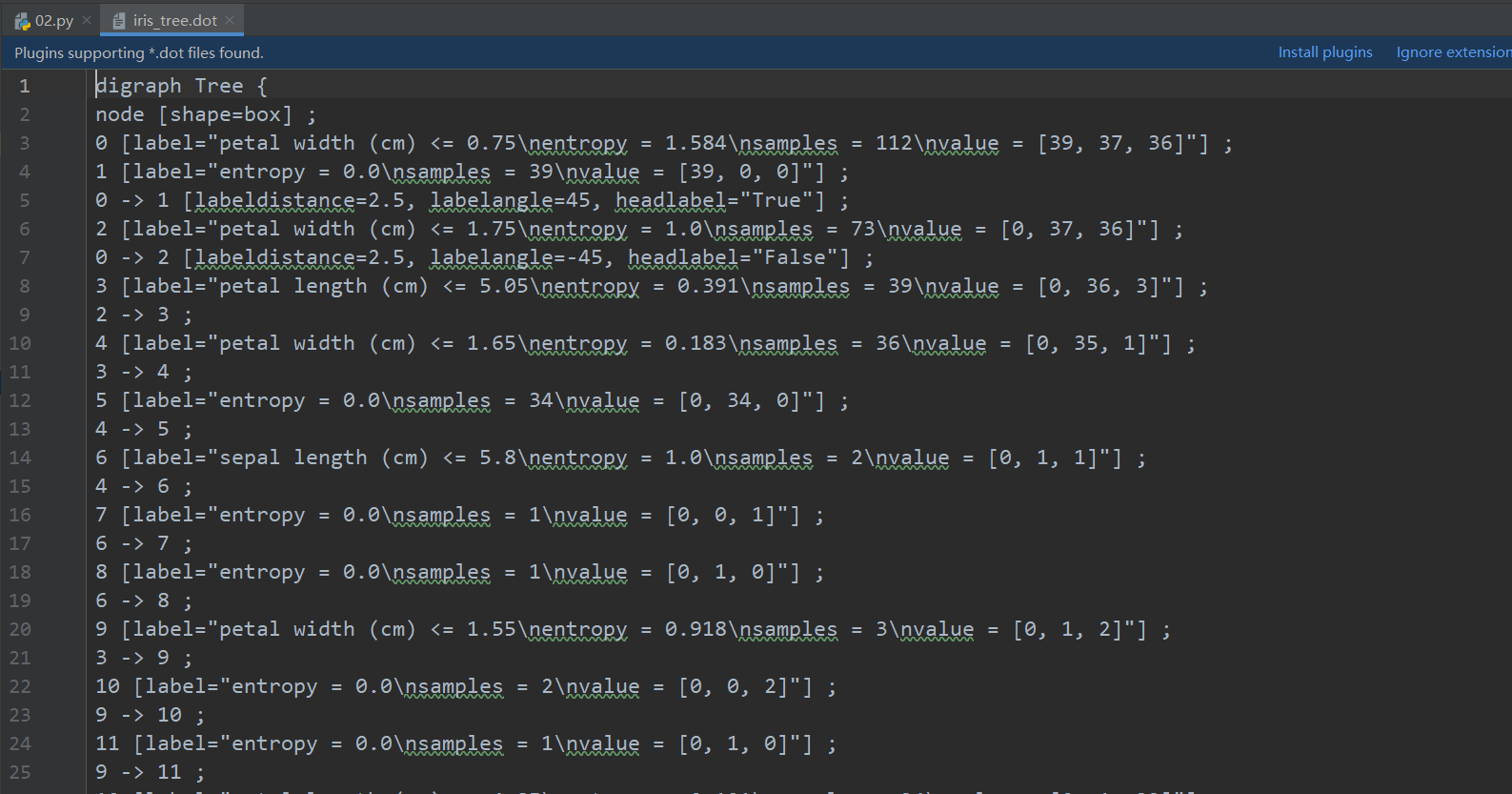The image size is (1512, 794).
Task: Click the Install plugins link
Action: click(x=1325, y=52)
